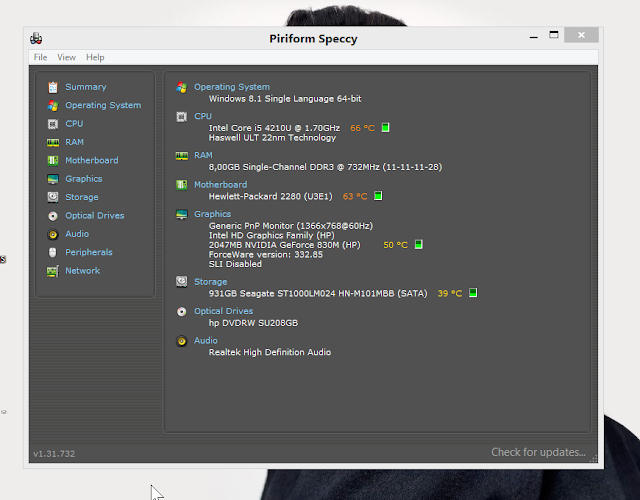Open the File menu
640x500 pixels.
(40, 58)
